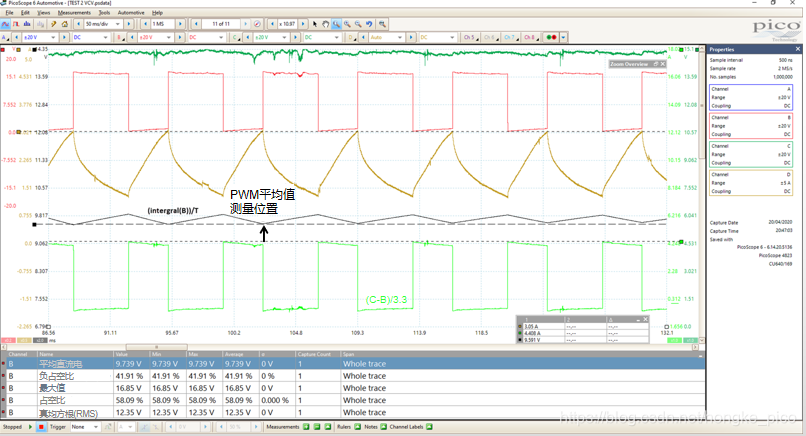806x436 pixels.
Task: Open the Edit menu
Action: click(25, 12)
